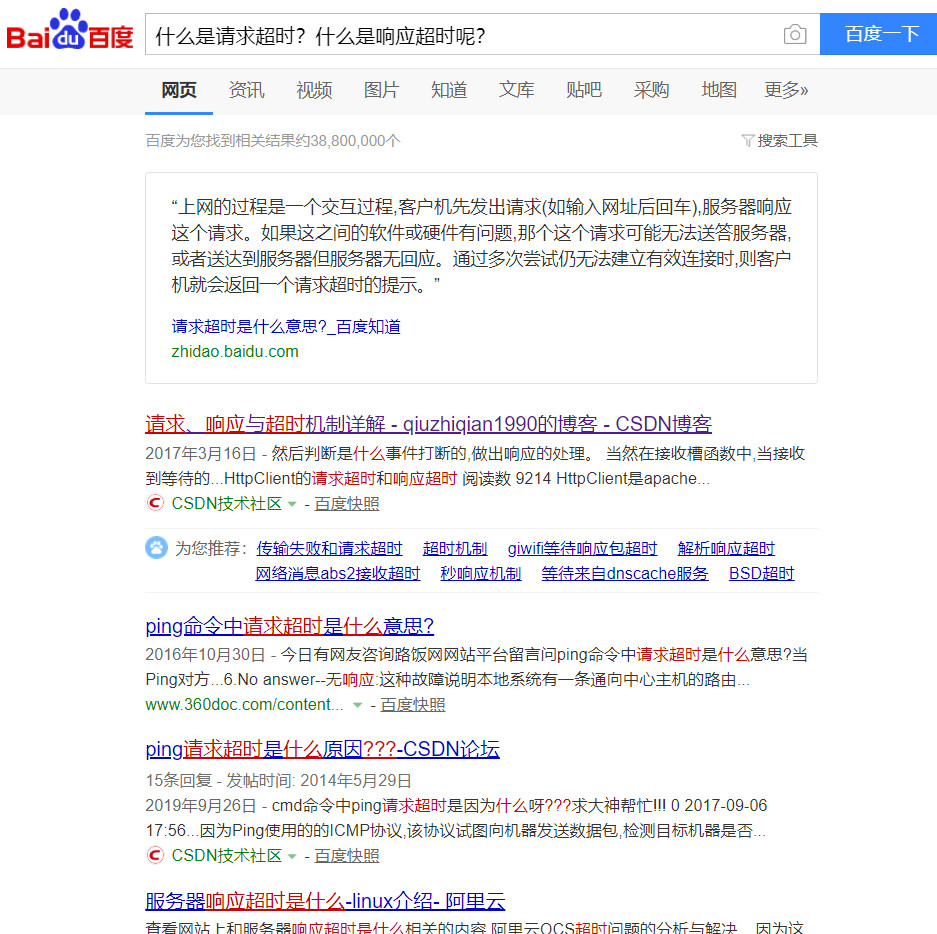The image size is (937, 934).
Task: Click recommendation 等待来自dnscache服务
Action: [624, 573]
